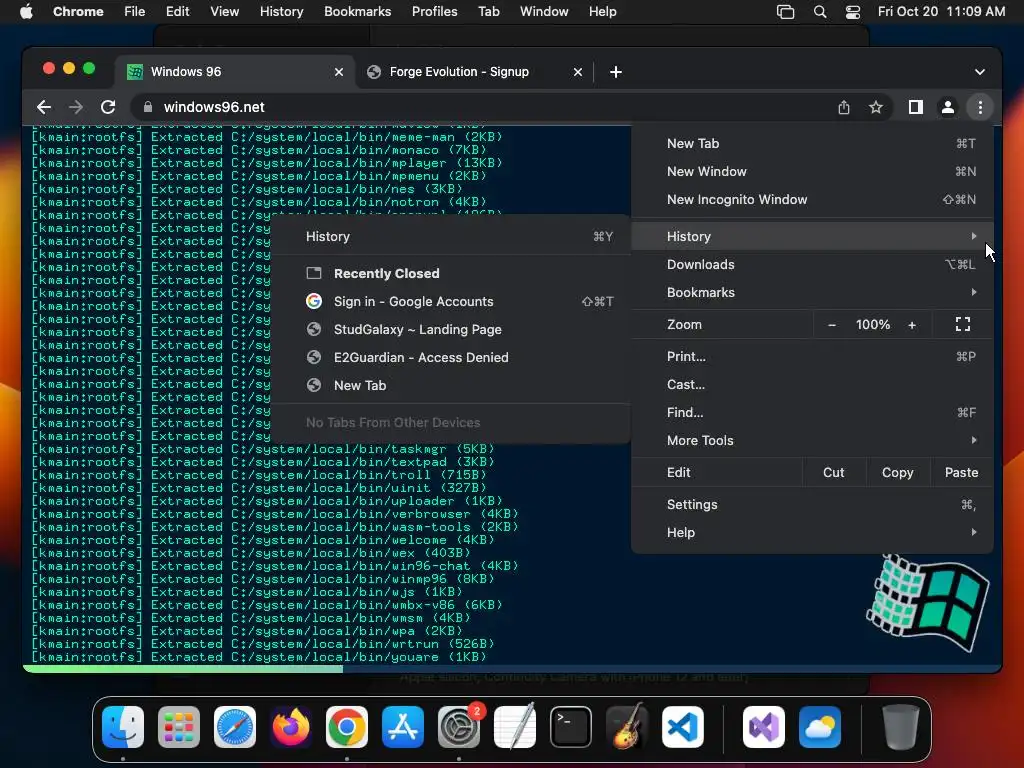Expand the tab search chevron

(x=980, y=72)
